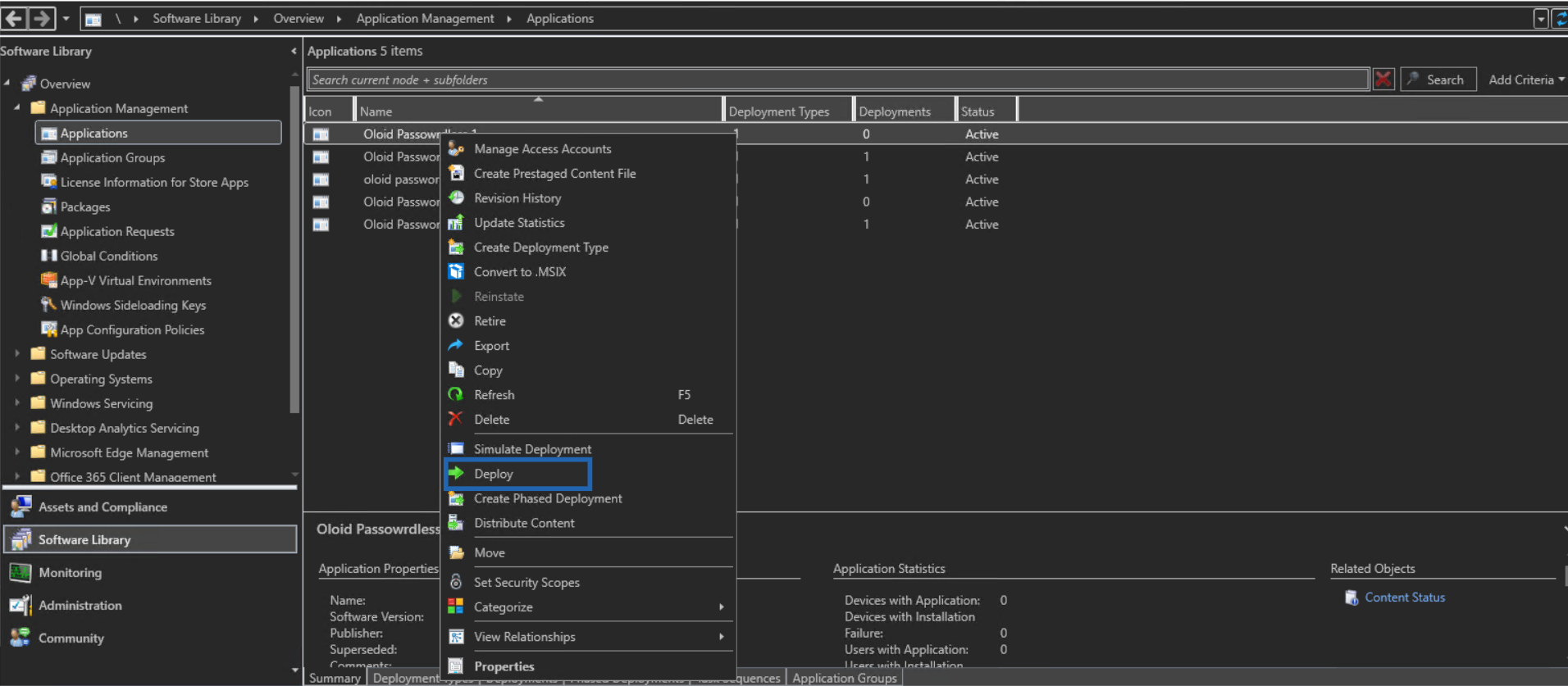Viewport: 1568px width, 686px height.
Task: Click the red clear search X icon
Action: (1383, 80)
